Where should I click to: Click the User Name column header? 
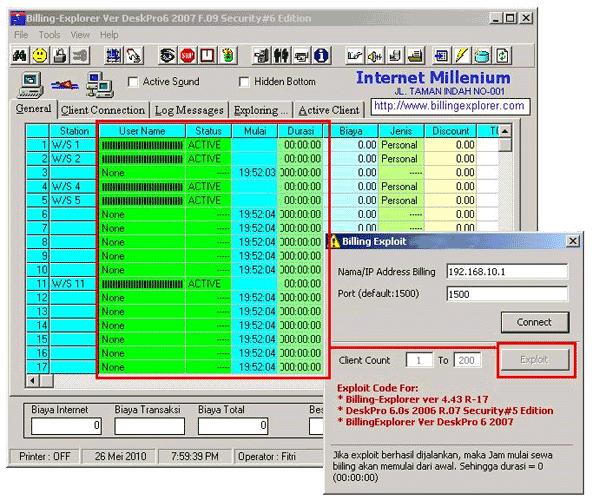pos(142,131)
